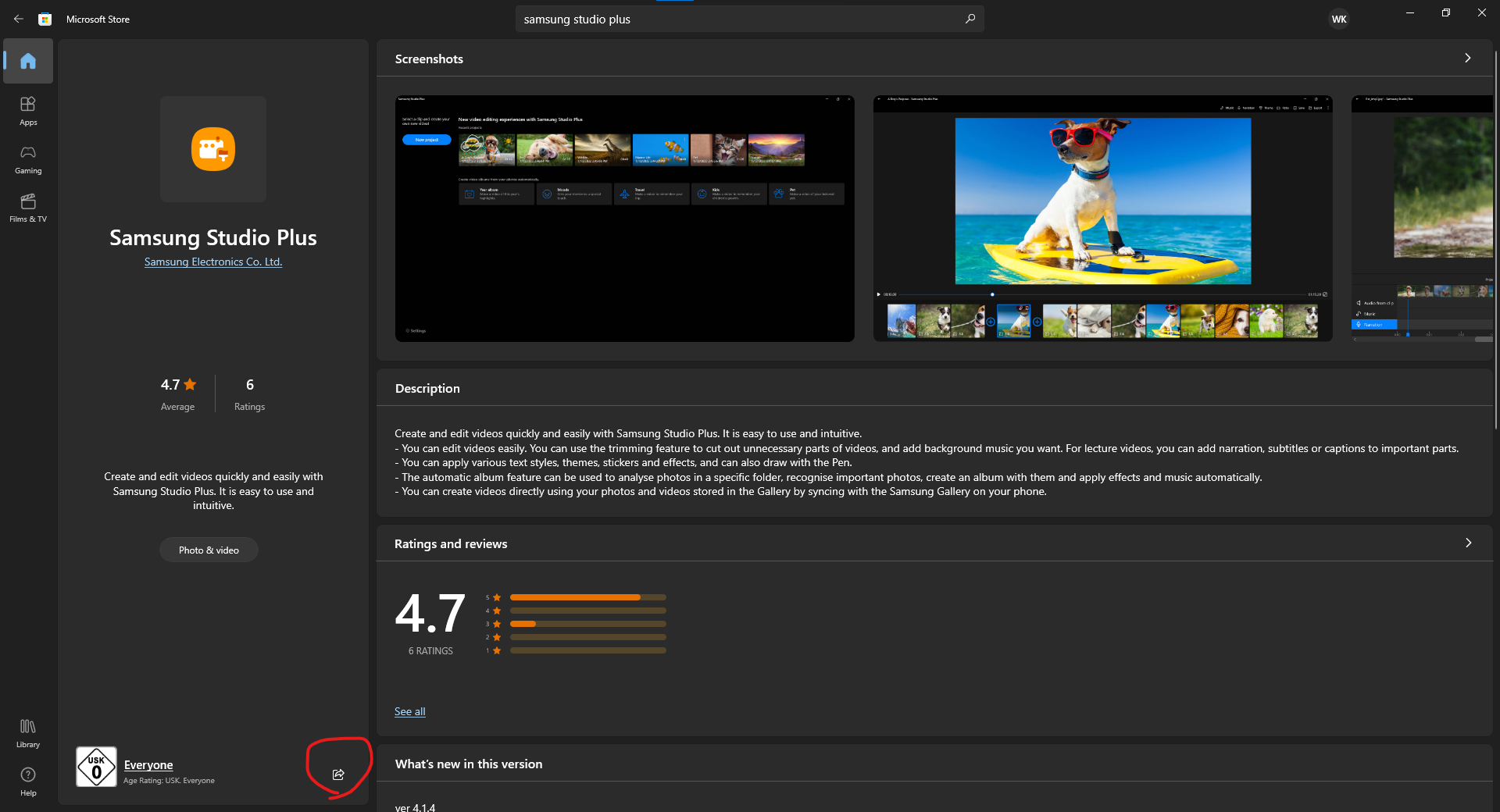
Task: Click What's new in this version heading
Action: click(469, 764)
